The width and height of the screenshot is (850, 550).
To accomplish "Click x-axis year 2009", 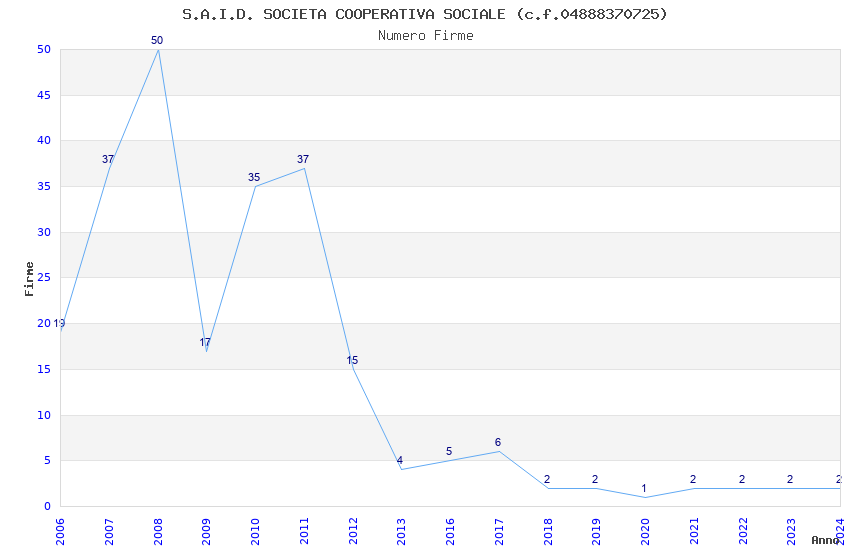I will [x=206, y=532].
